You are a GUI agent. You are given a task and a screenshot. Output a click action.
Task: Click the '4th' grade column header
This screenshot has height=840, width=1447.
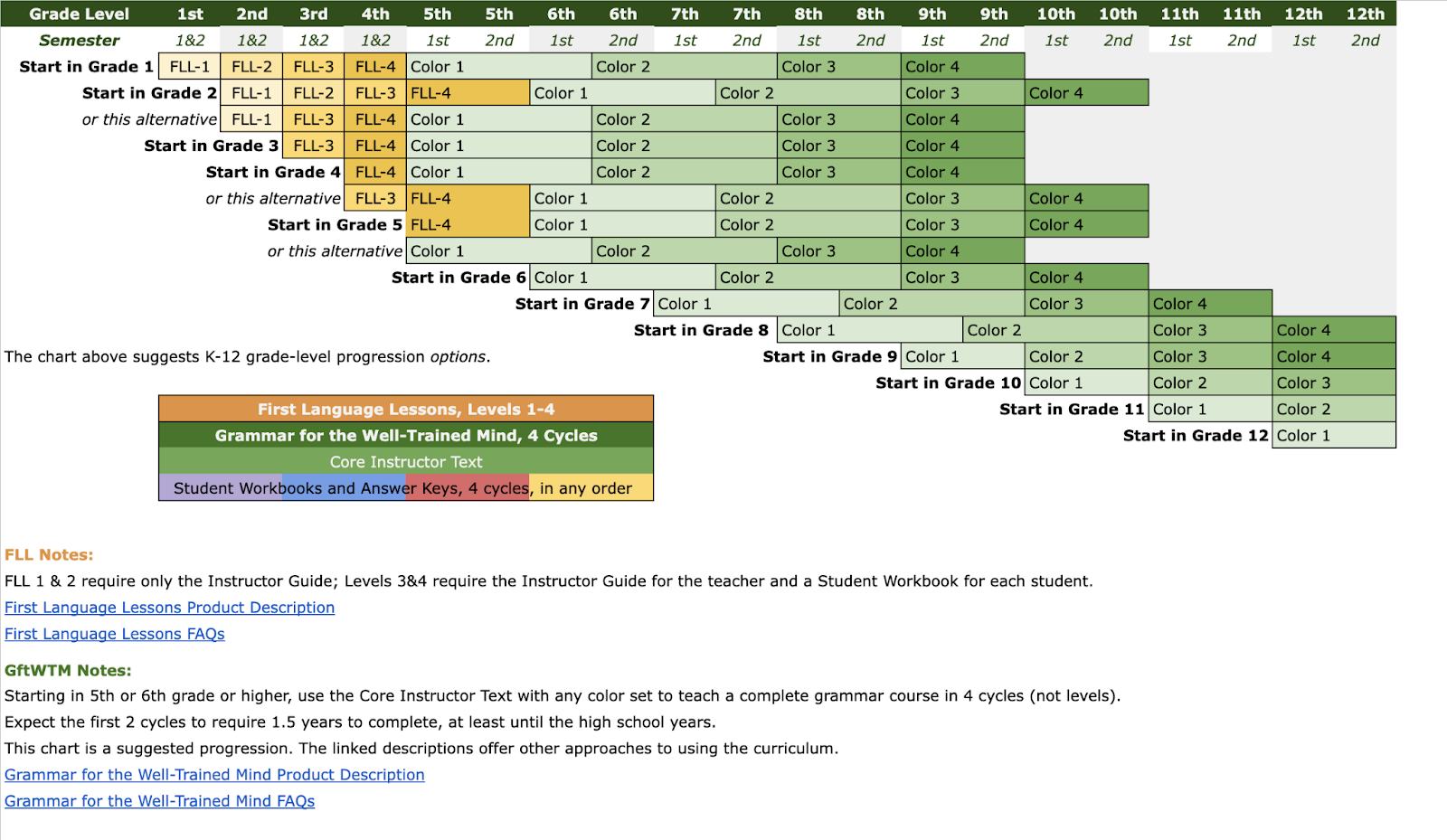click(375, 14)
